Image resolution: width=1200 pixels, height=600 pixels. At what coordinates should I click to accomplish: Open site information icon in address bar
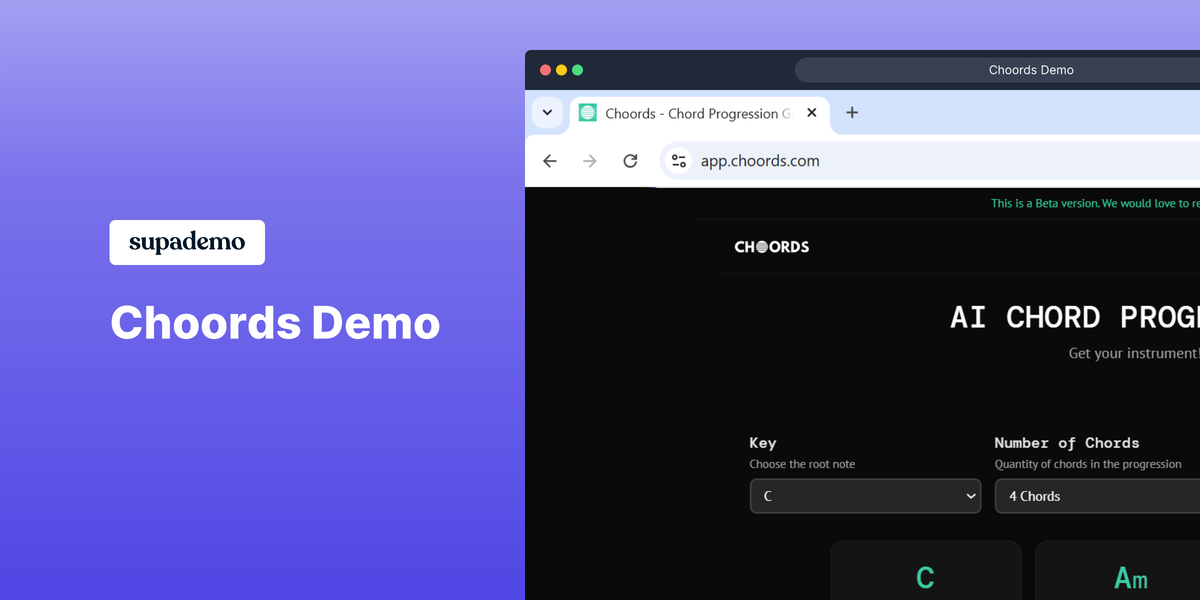[x=679, y=161]
